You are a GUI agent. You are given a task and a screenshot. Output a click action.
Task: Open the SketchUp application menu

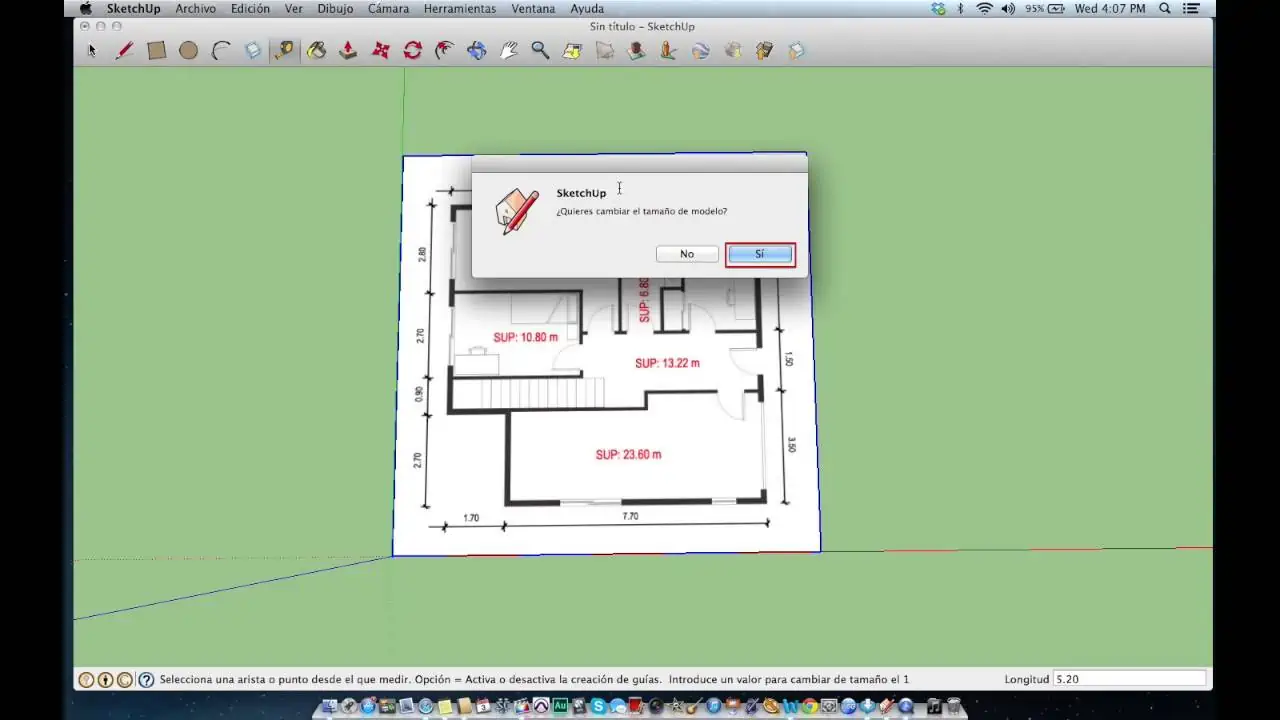coord(134,8)
